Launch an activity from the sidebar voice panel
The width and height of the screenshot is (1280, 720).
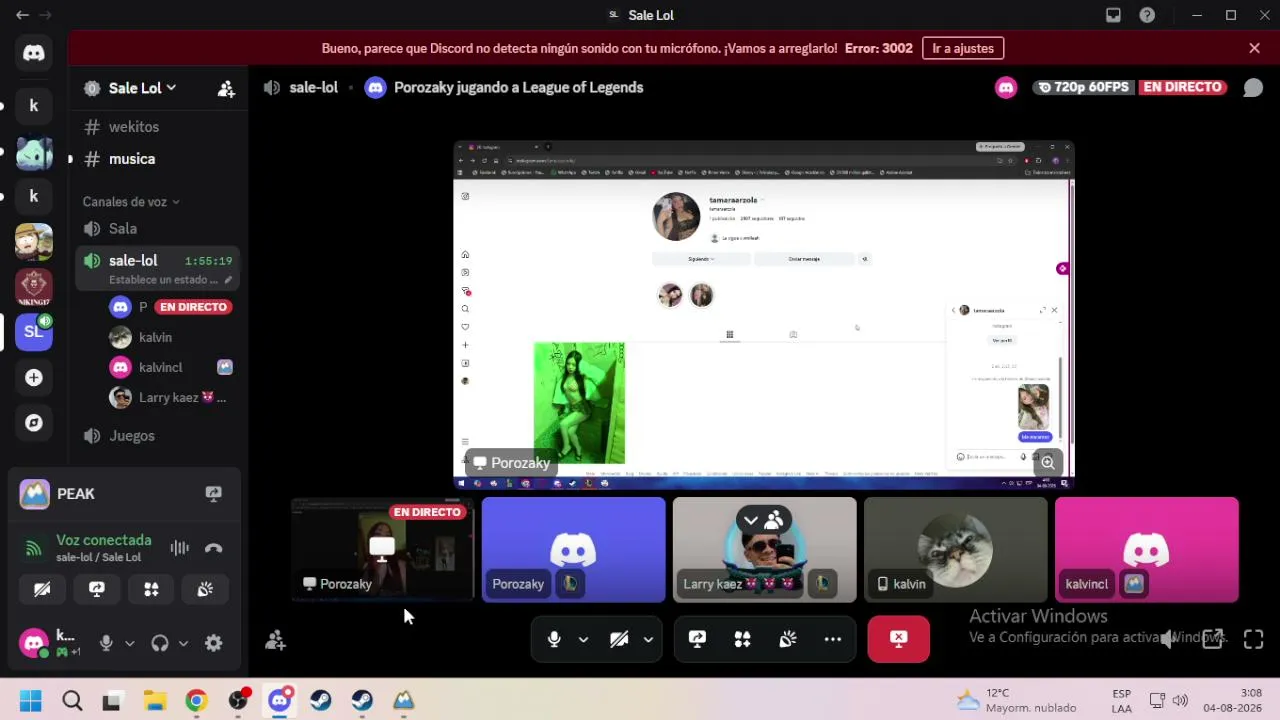coord(151,589)
